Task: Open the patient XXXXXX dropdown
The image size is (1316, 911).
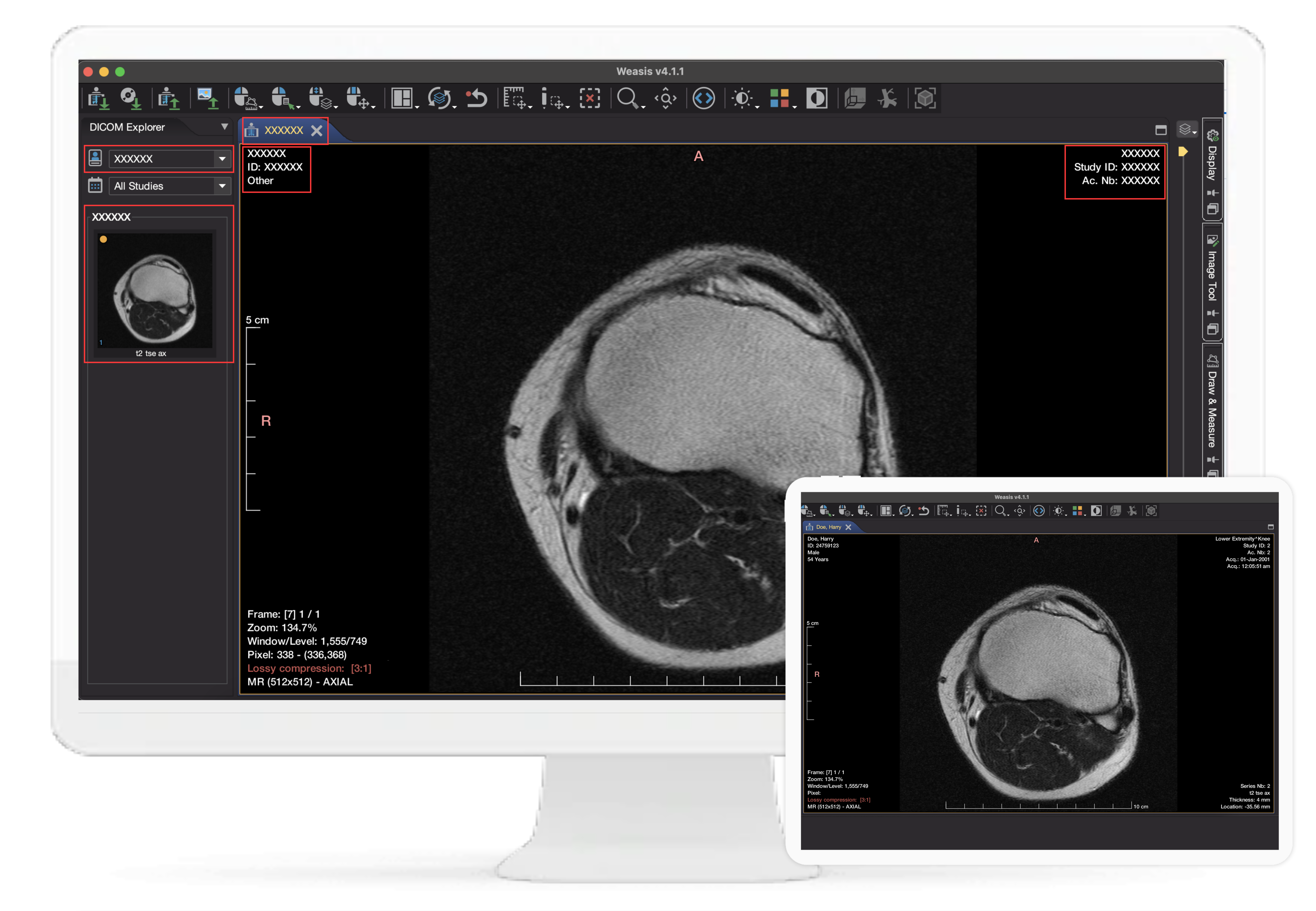Action: point(222,159)
